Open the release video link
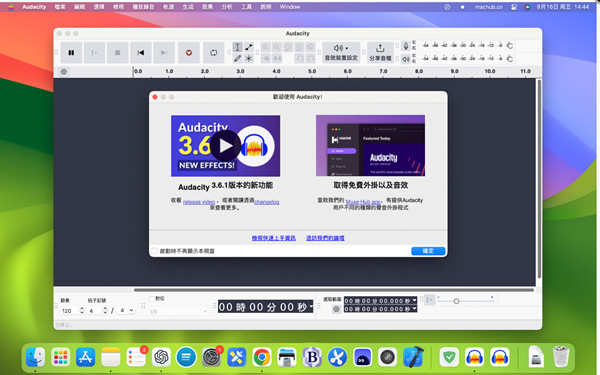 pyautogui.click(x=199, y=202)
